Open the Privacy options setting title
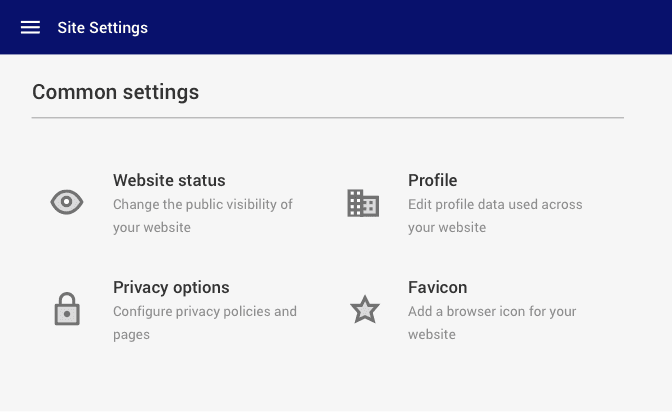672x412 pixels. pyautogui.click(x=171, y=287)
